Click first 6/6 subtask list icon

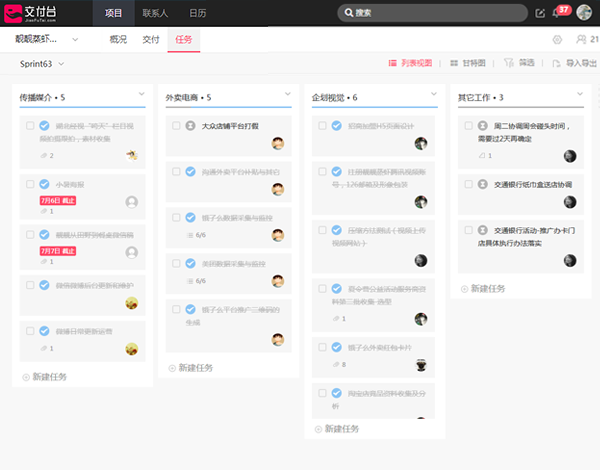[190, 235]
